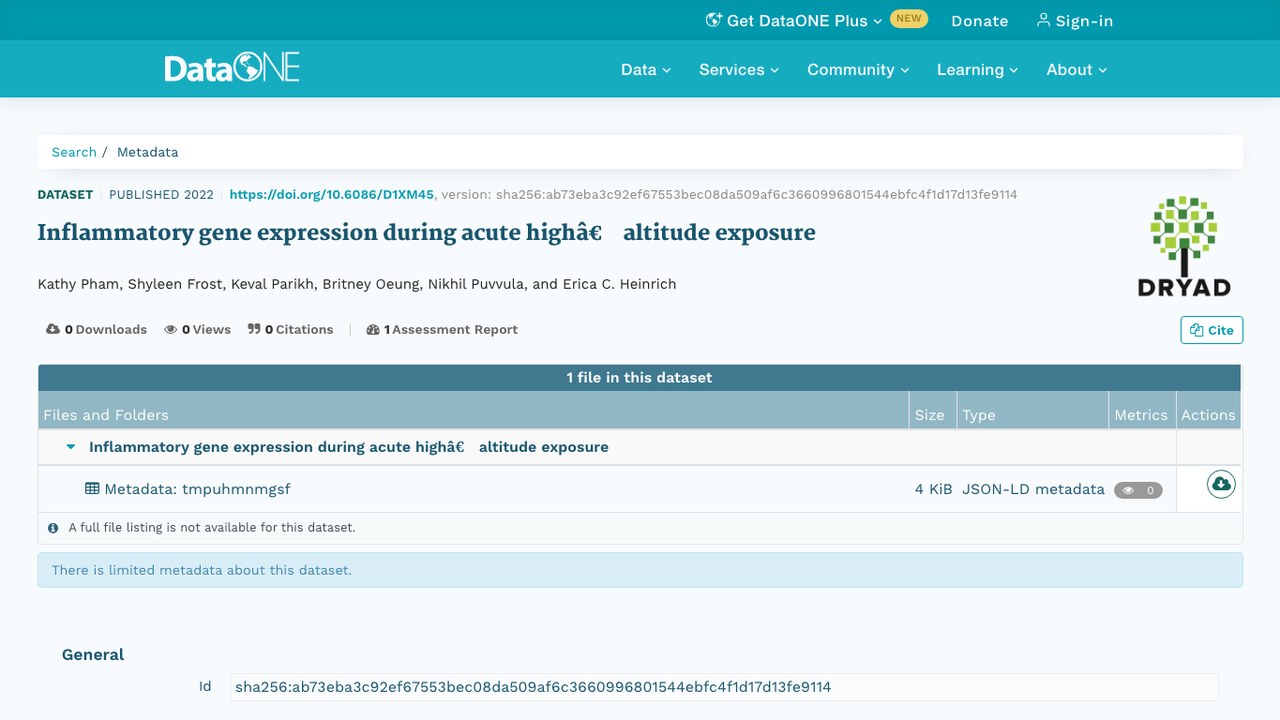
Task: Click the Cite button
Action: 1212,330
